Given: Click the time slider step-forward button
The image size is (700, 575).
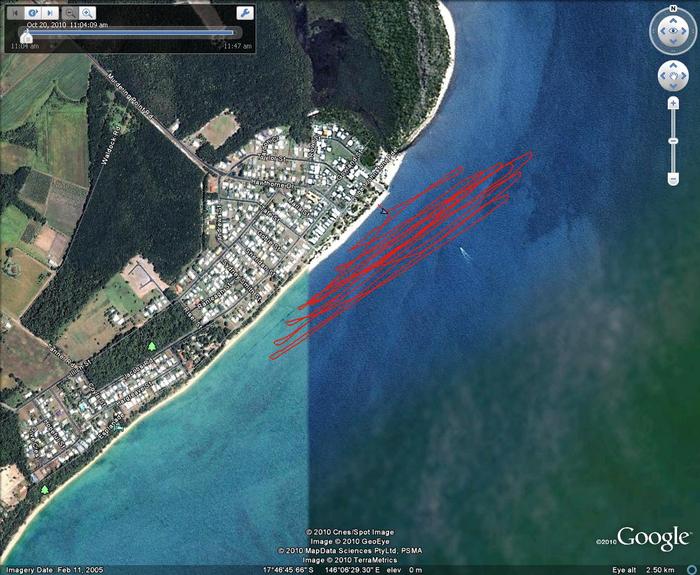Looking at the screenshot, I should [47, 13].
